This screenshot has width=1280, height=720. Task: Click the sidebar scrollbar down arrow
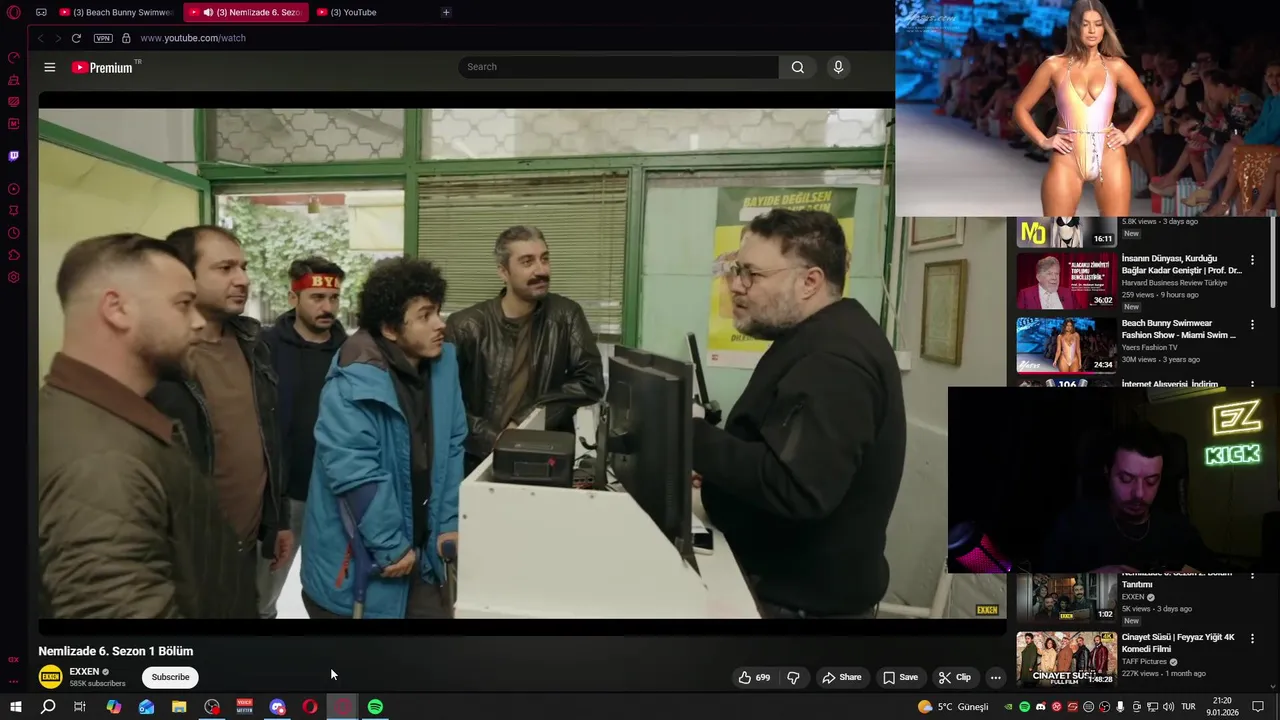coord(1273,687)
